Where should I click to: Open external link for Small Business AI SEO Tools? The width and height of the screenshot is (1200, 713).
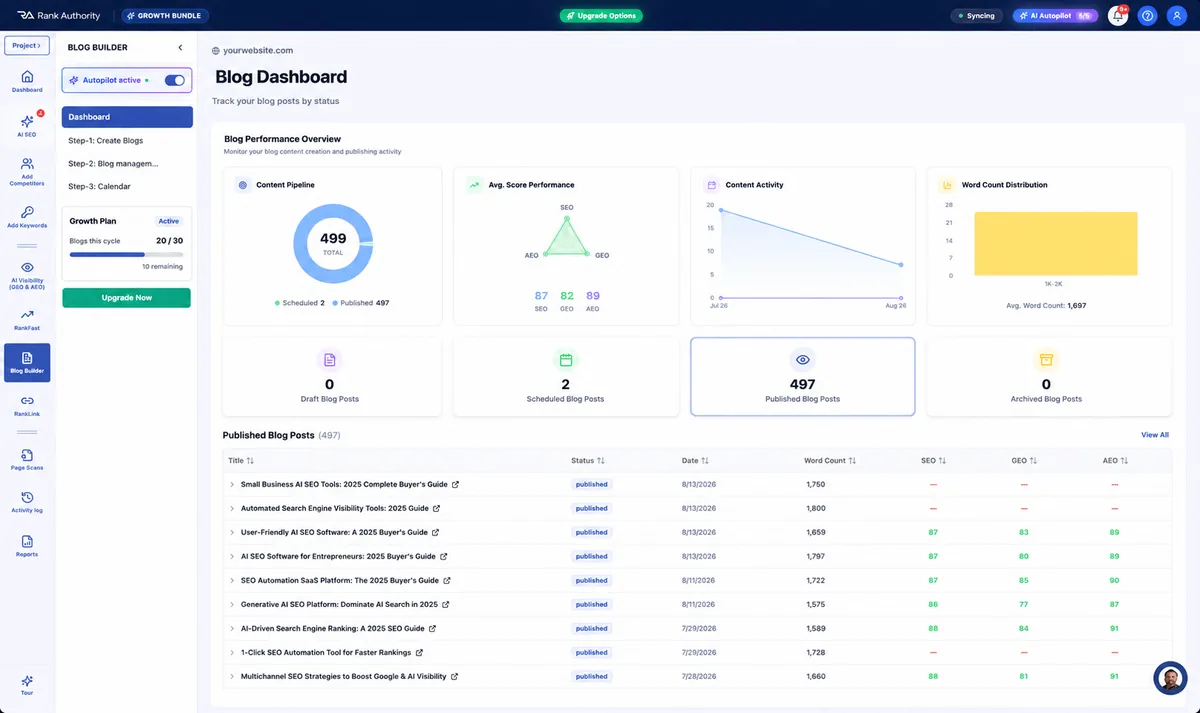456,484
